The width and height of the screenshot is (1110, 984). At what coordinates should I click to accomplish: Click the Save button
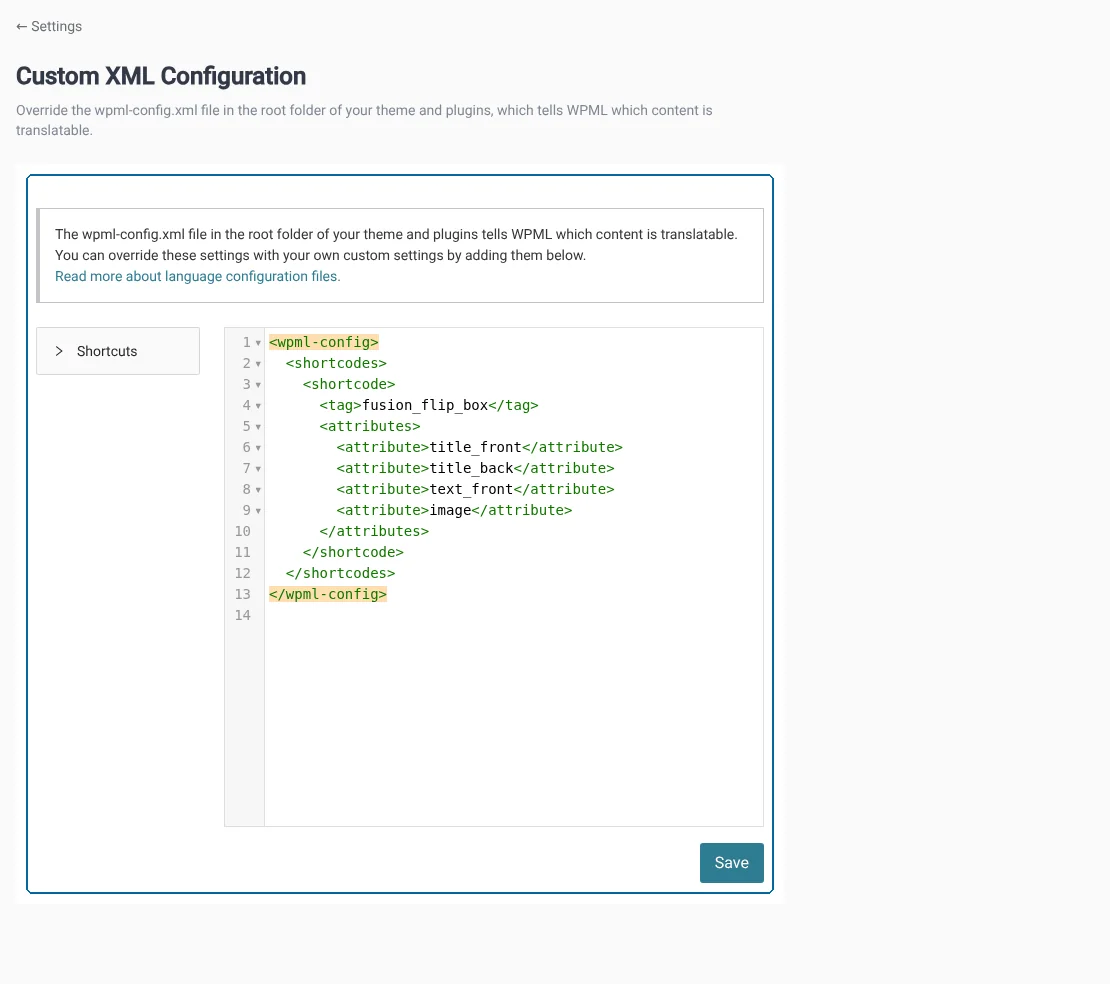pos(731,862)
